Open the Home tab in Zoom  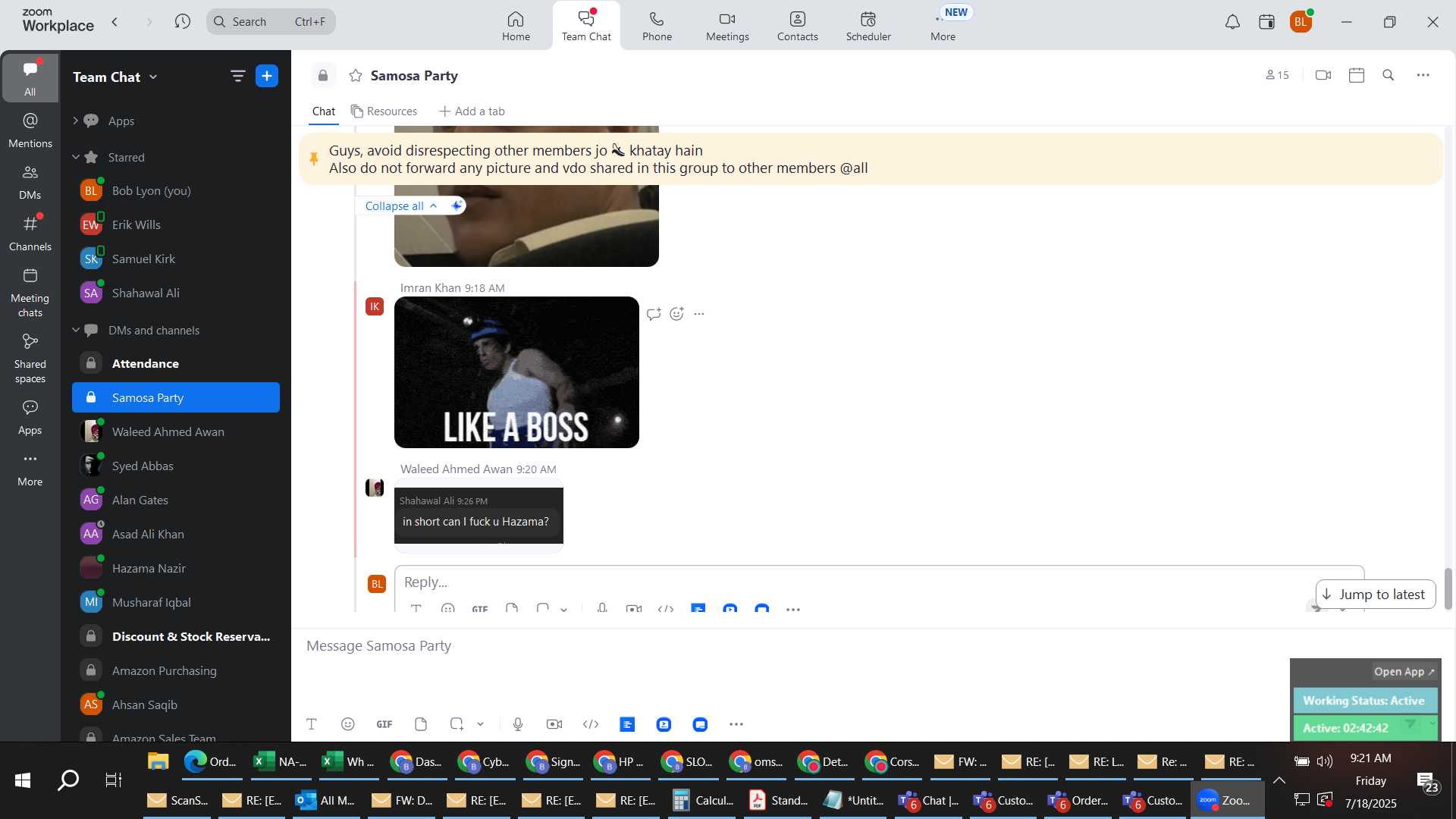click(x=516, y=26)
